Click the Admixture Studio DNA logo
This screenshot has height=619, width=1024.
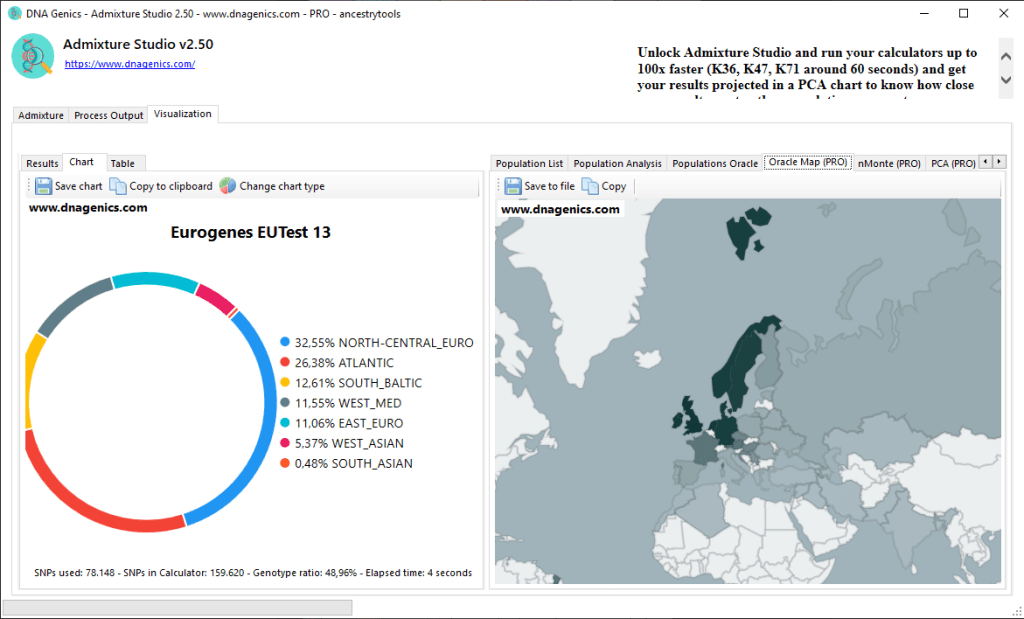[x=33, y=55]
